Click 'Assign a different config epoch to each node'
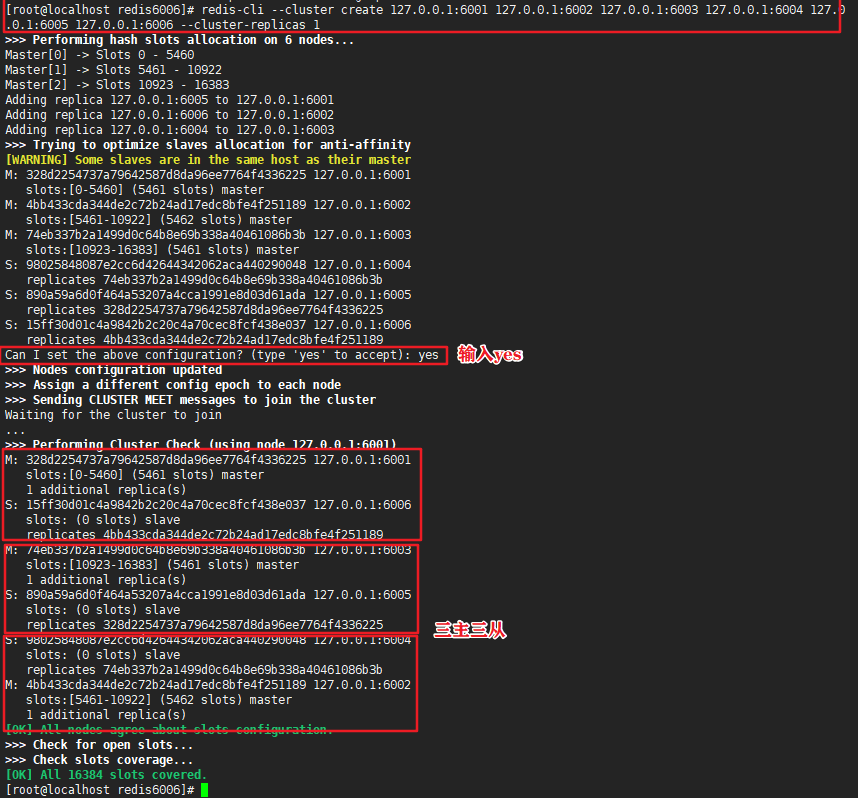This screenshot has height=798, width=858. [x=173, y=385]
